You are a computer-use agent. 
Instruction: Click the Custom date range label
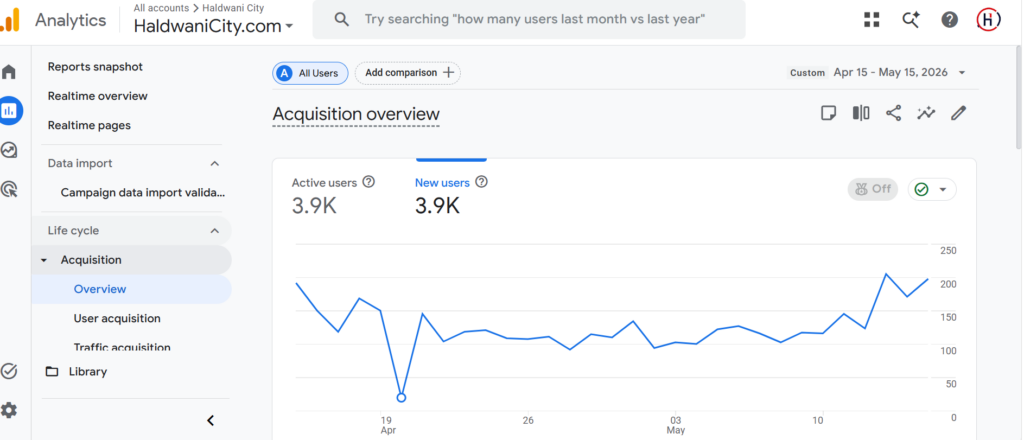point(808,73)
